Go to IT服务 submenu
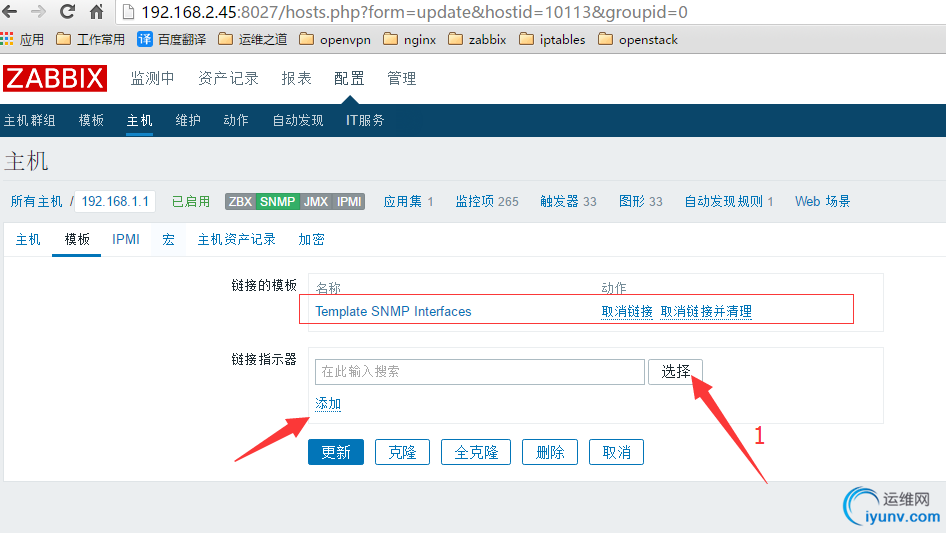The height and width of the screenshot is (533, 946). [365, 120]
